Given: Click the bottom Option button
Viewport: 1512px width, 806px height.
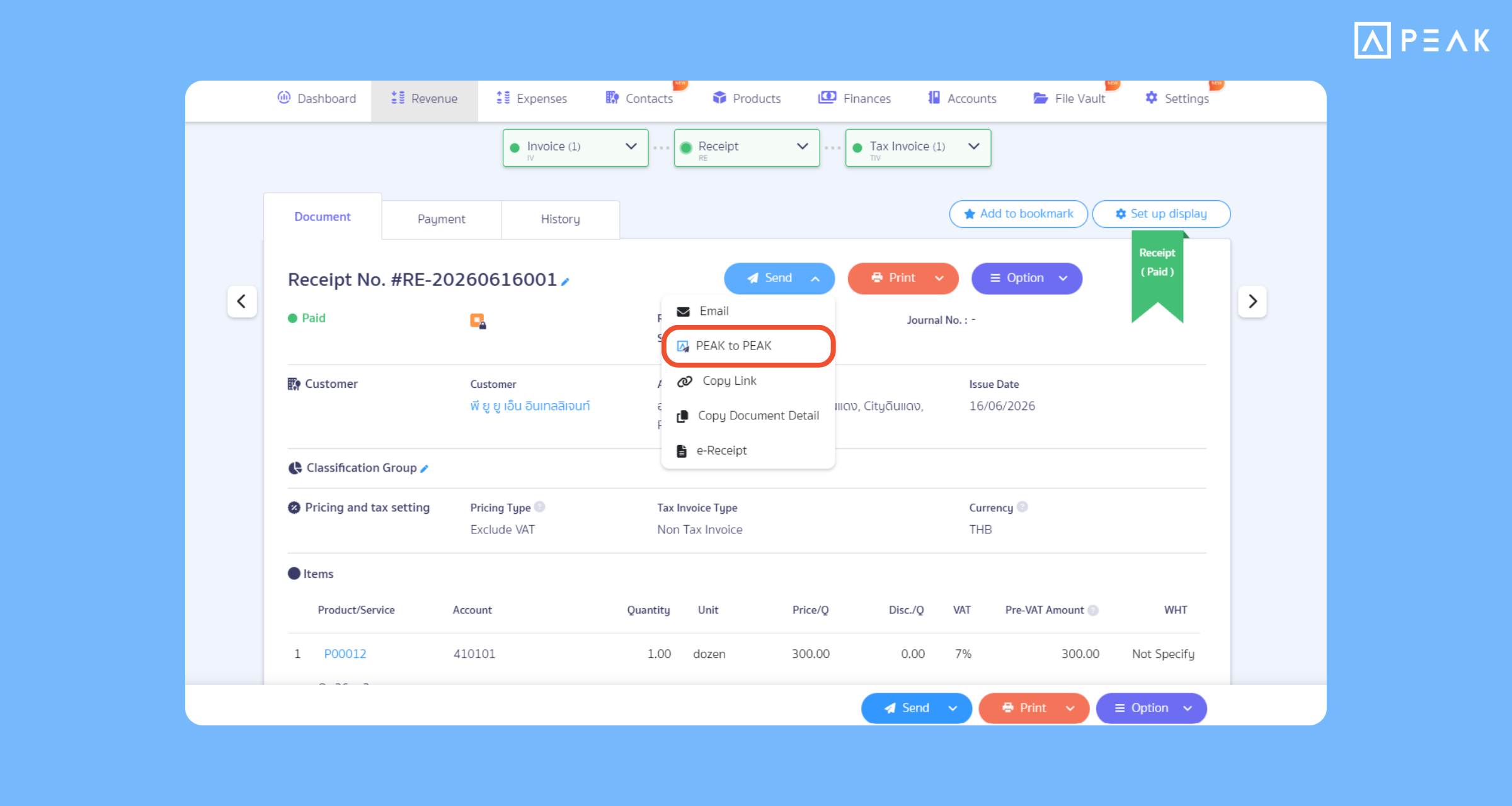Looking at the screenshot, I should 1151,708.
